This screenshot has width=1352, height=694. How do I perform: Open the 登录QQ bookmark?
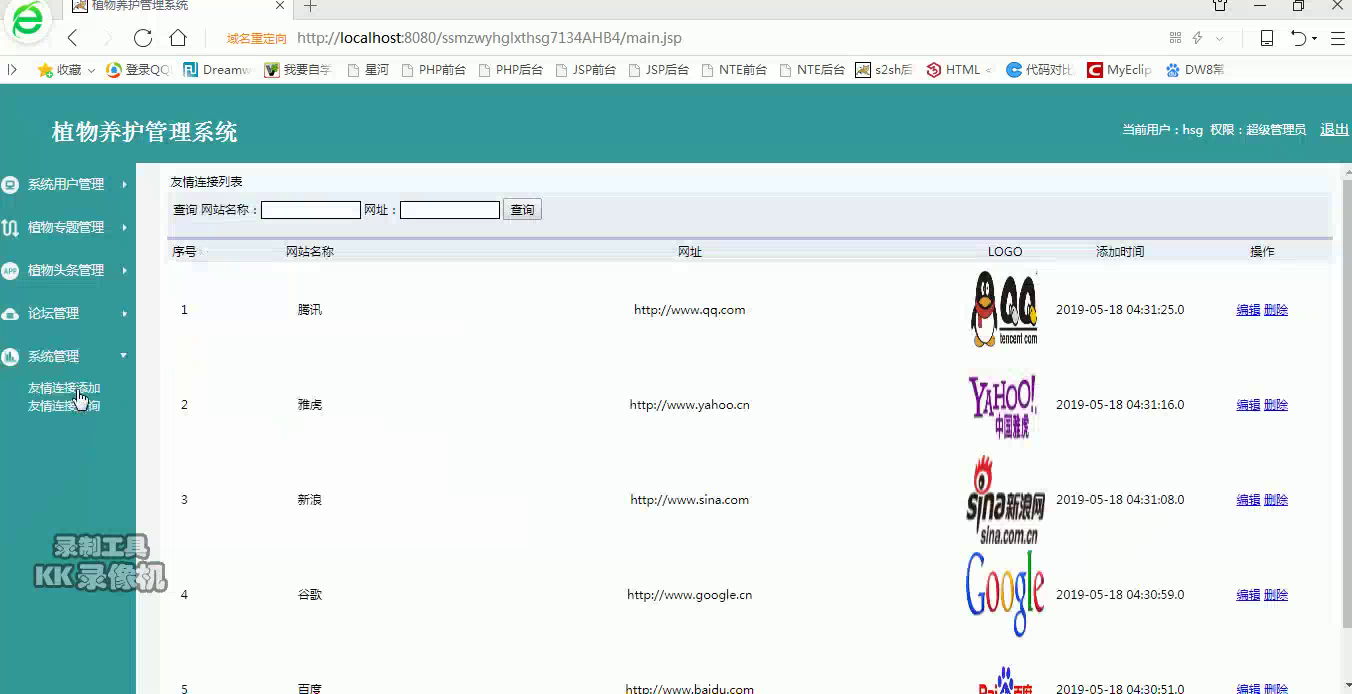[139, 70]
